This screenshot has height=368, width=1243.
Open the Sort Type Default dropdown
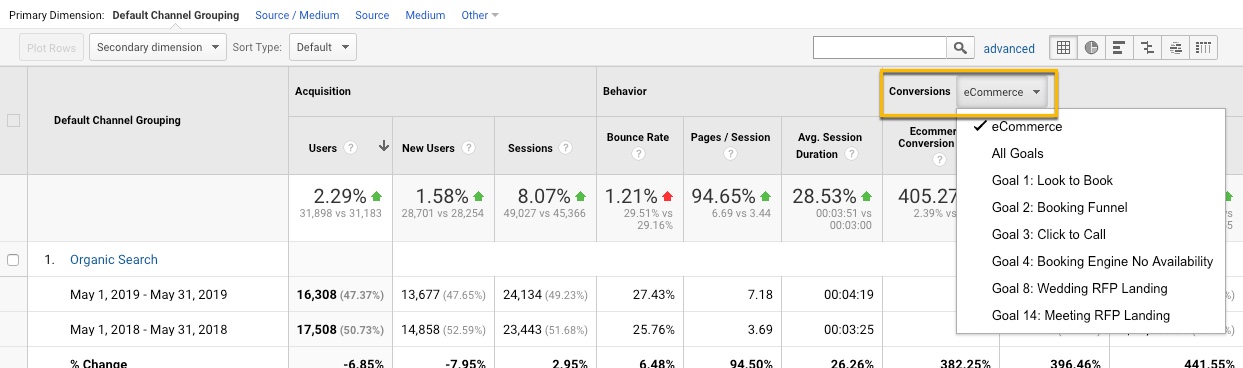tap(322, 47)
